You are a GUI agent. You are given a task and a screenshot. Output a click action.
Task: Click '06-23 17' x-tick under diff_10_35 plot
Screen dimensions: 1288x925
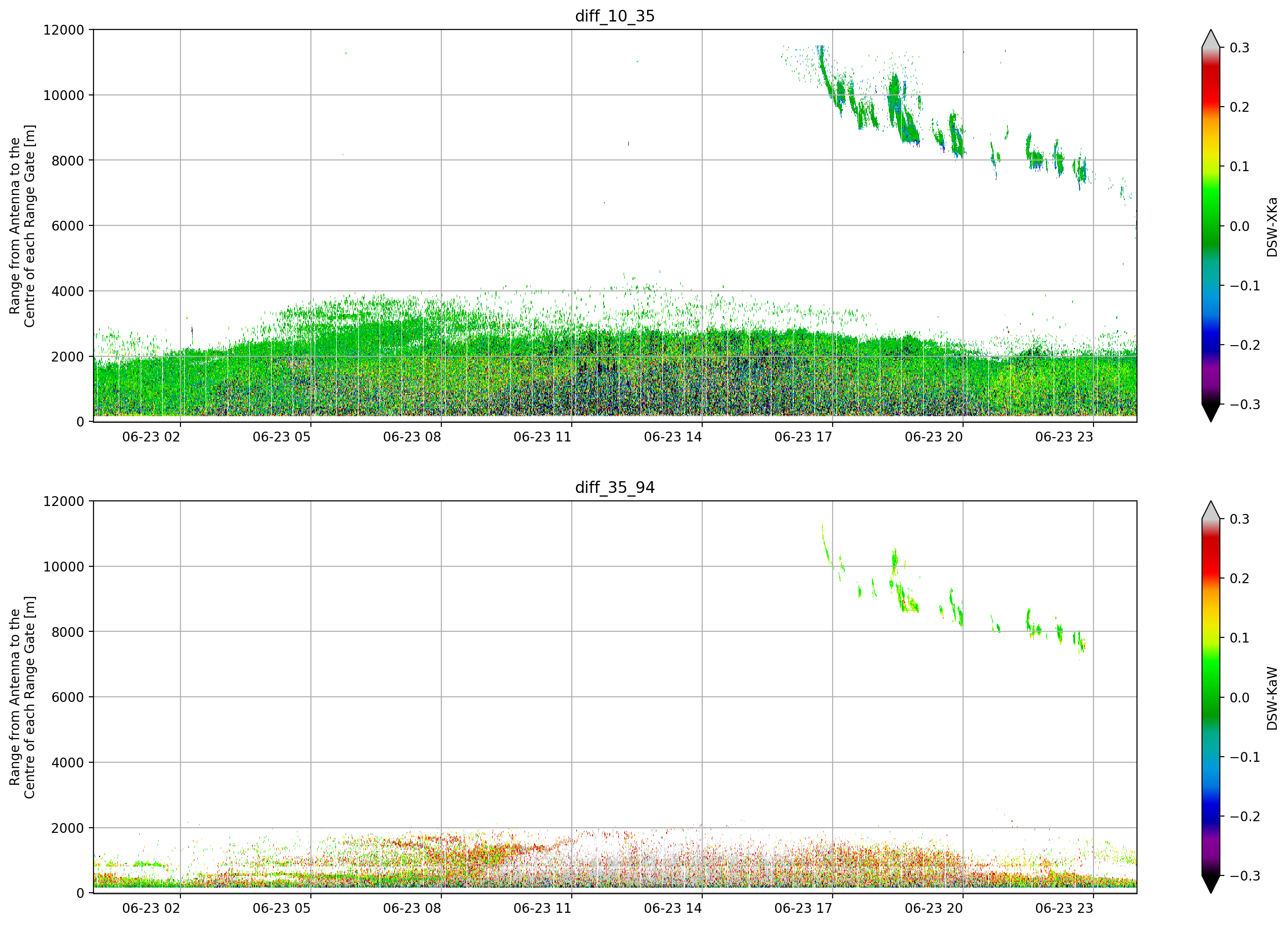(804, 437)
